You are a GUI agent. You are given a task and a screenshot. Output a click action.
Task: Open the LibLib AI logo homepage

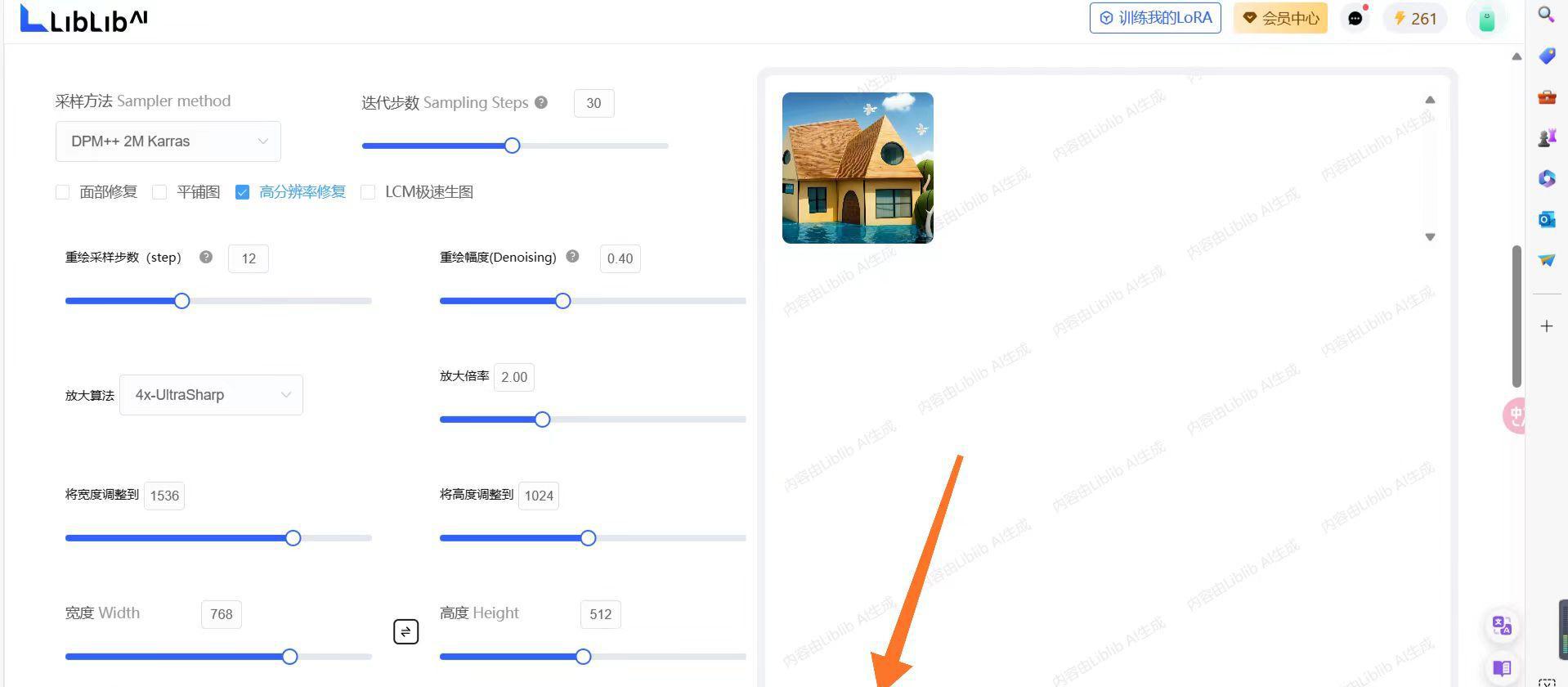click(x=84, y=18)
